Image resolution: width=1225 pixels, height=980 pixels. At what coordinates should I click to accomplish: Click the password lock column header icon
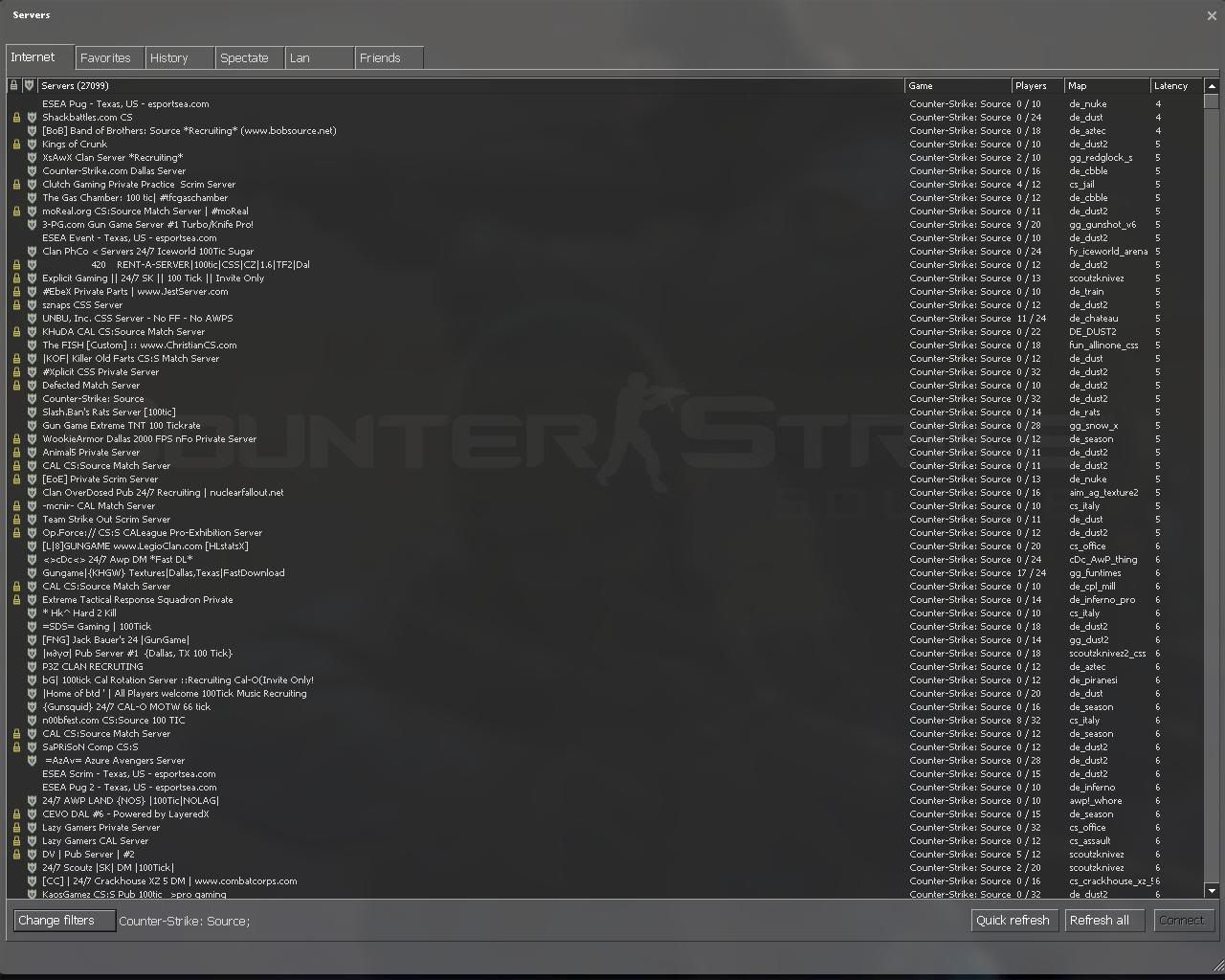[13, 86]
